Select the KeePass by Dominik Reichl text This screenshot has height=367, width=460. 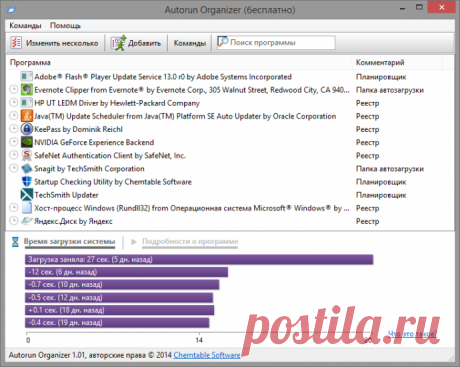pos(78,129)
